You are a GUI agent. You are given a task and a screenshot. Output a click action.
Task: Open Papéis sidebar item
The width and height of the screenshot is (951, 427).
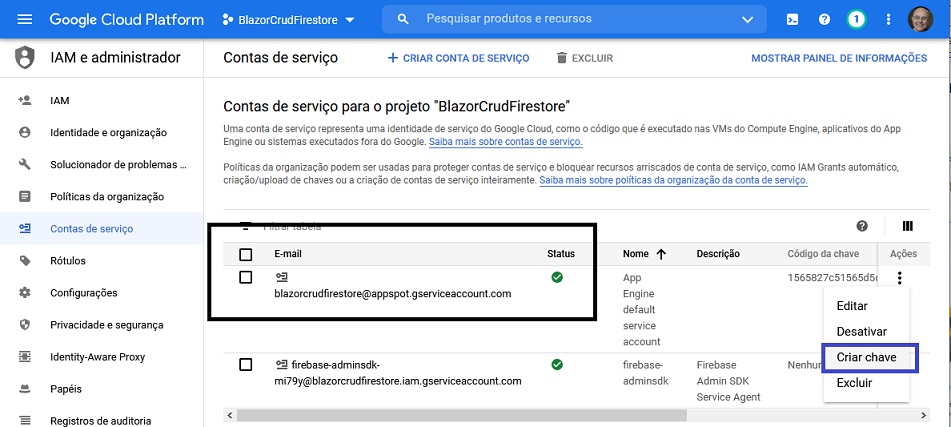coord(66,389)
